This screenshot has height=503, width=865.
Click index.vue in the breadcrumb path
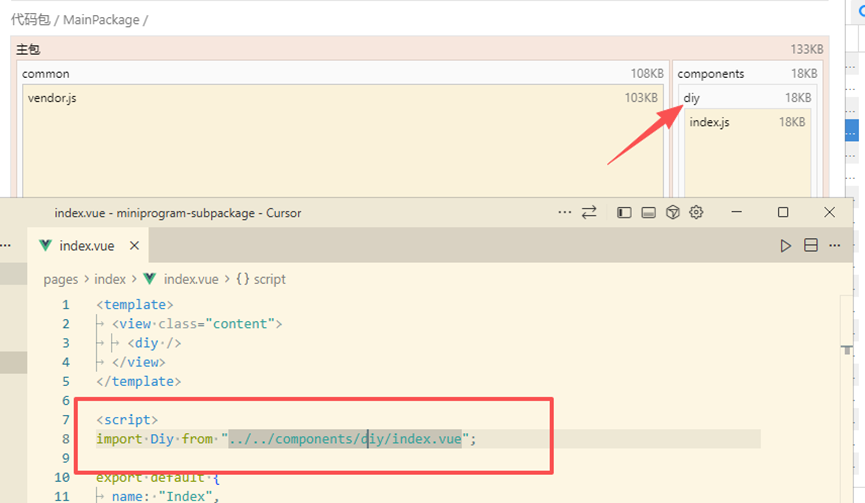click(x=190, y=280)
